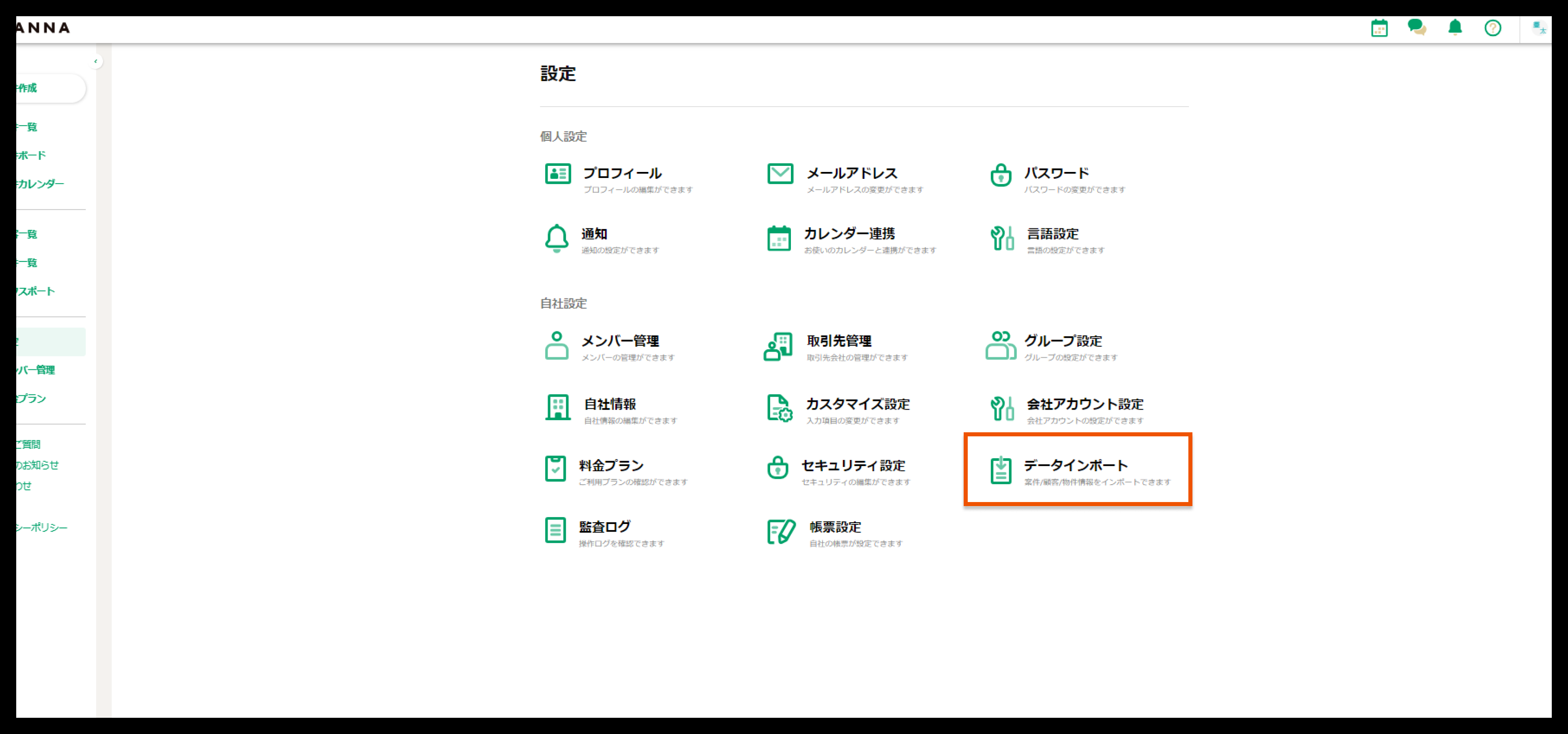The height and width of the screenshot is (734, 1568).
Task: Click the calendar integration icon
Action: (778, 238)
